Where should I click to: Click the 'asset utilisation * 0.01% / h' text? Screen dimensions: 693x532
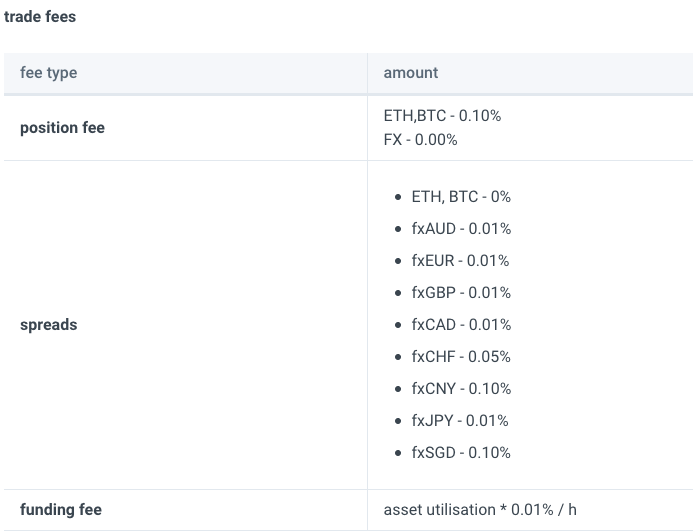coord(480,510)
